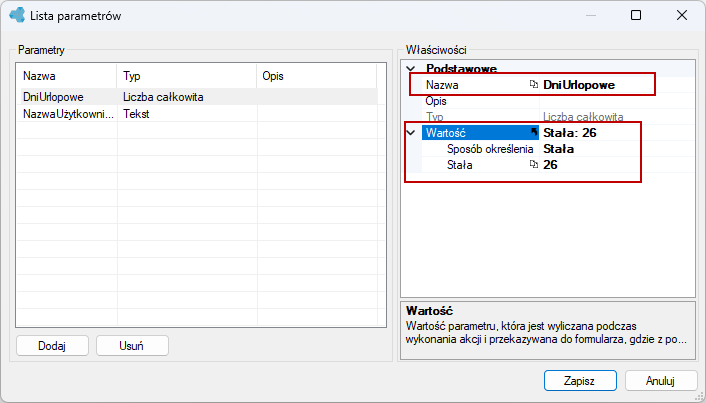Cancel with the Anuluj button
The height and width of the screenshot is (403, 706).
(661, 381)
